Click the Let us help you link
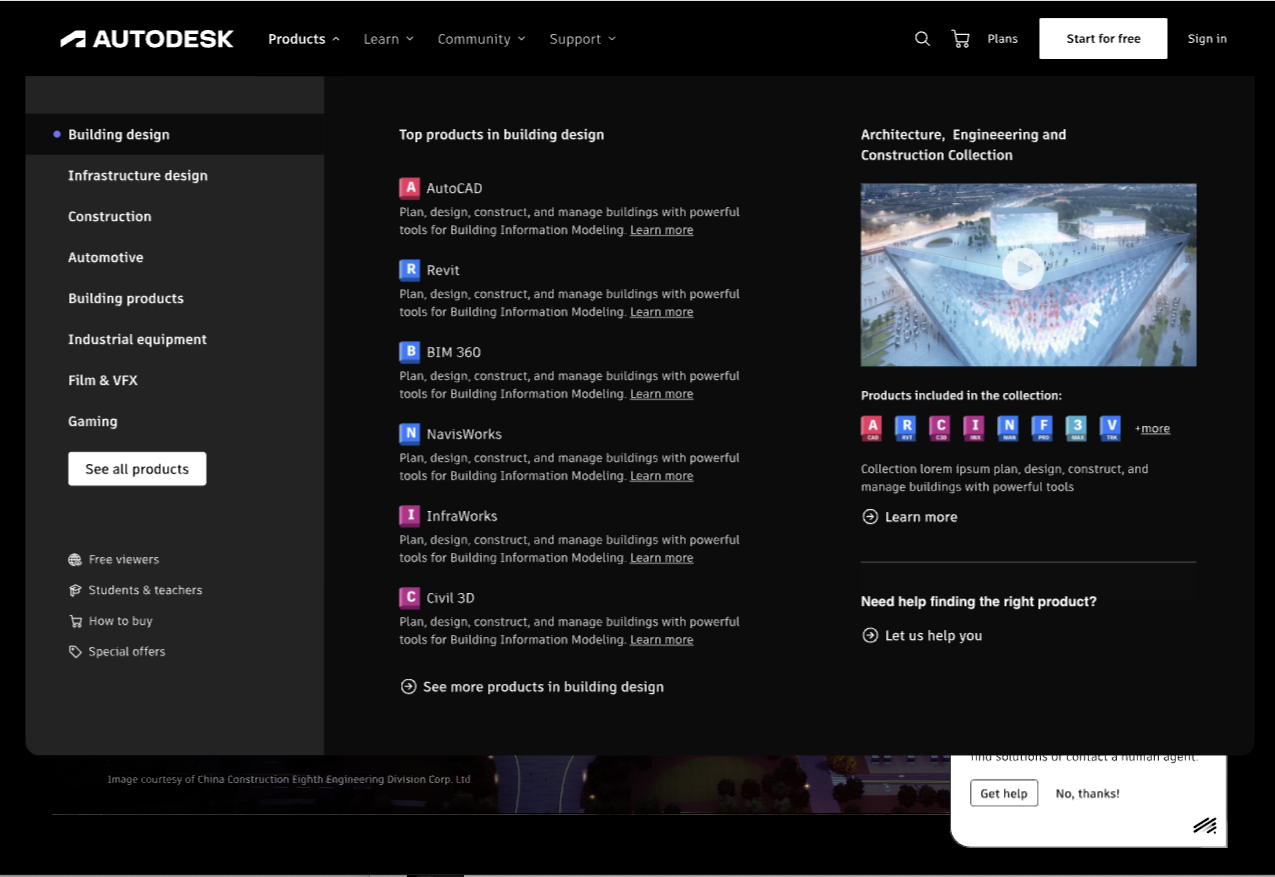The height and width of the screenshot is (877, 1275). coord(922,635)
